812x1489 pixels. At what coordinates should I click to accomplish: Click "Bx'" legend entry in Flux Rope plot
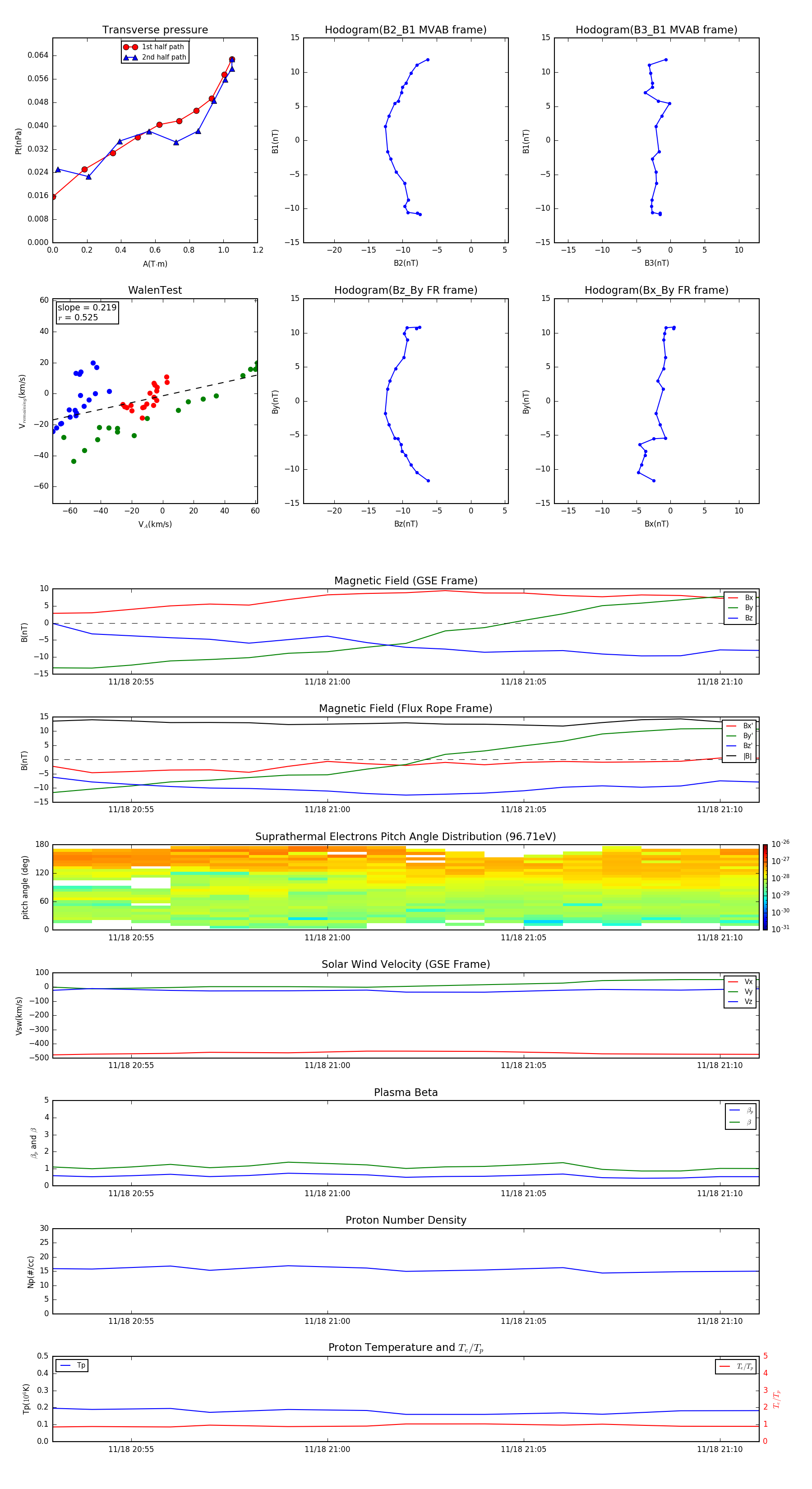coord(739,726)
